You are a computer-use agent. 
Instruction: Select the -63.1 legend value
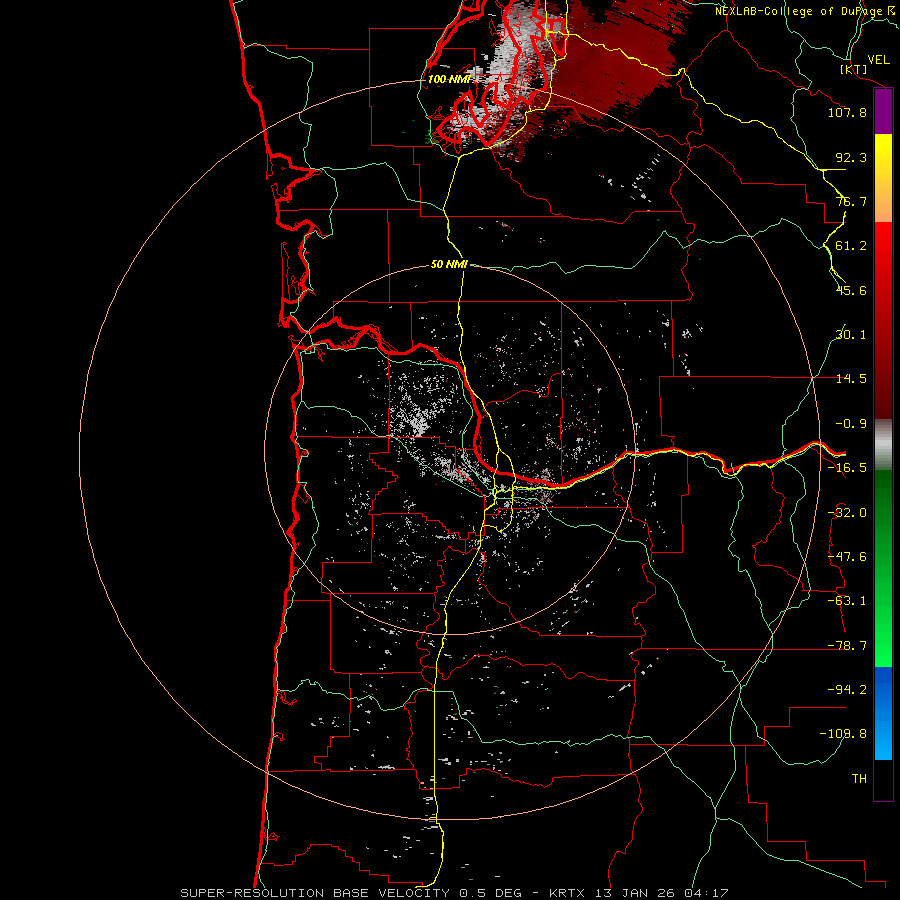click(x=847, y=601)
